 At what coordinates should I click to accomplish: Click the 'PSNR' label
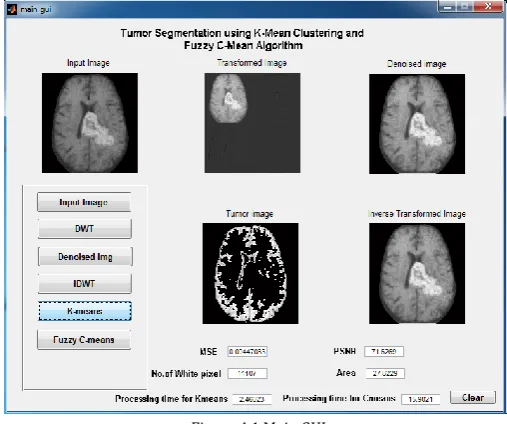tap(345, 351)
